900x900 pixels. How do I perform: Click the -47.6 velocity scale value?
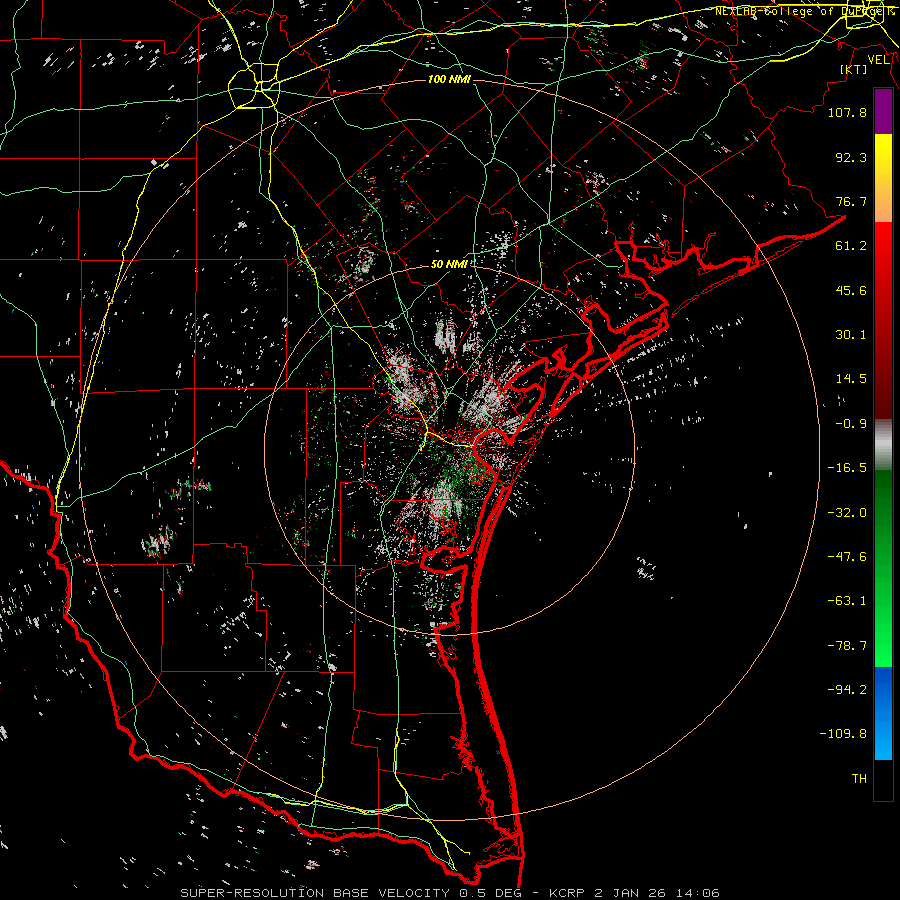tap(847, 557)
